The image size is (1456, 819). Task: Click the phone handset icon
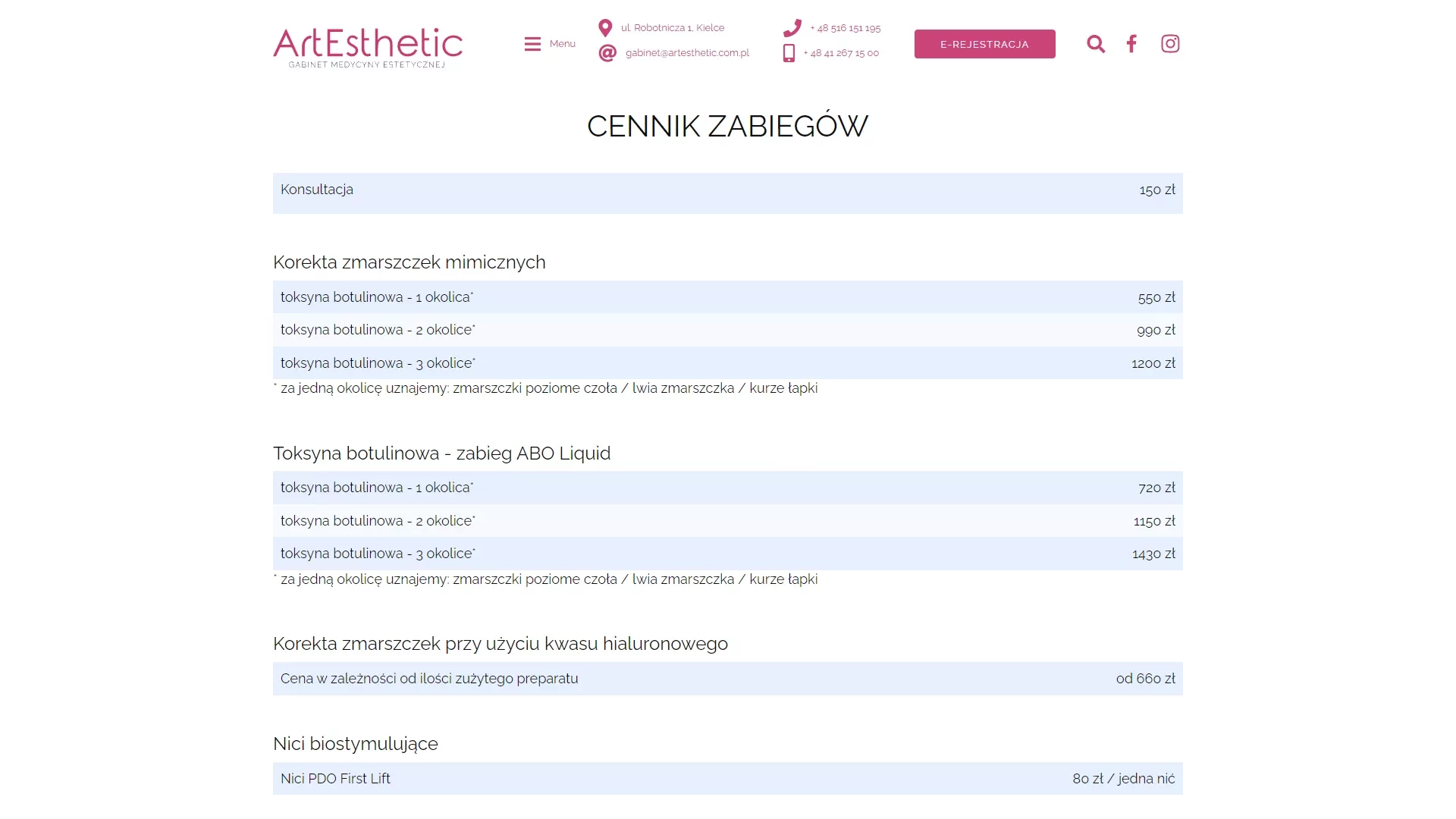(792, 28)
